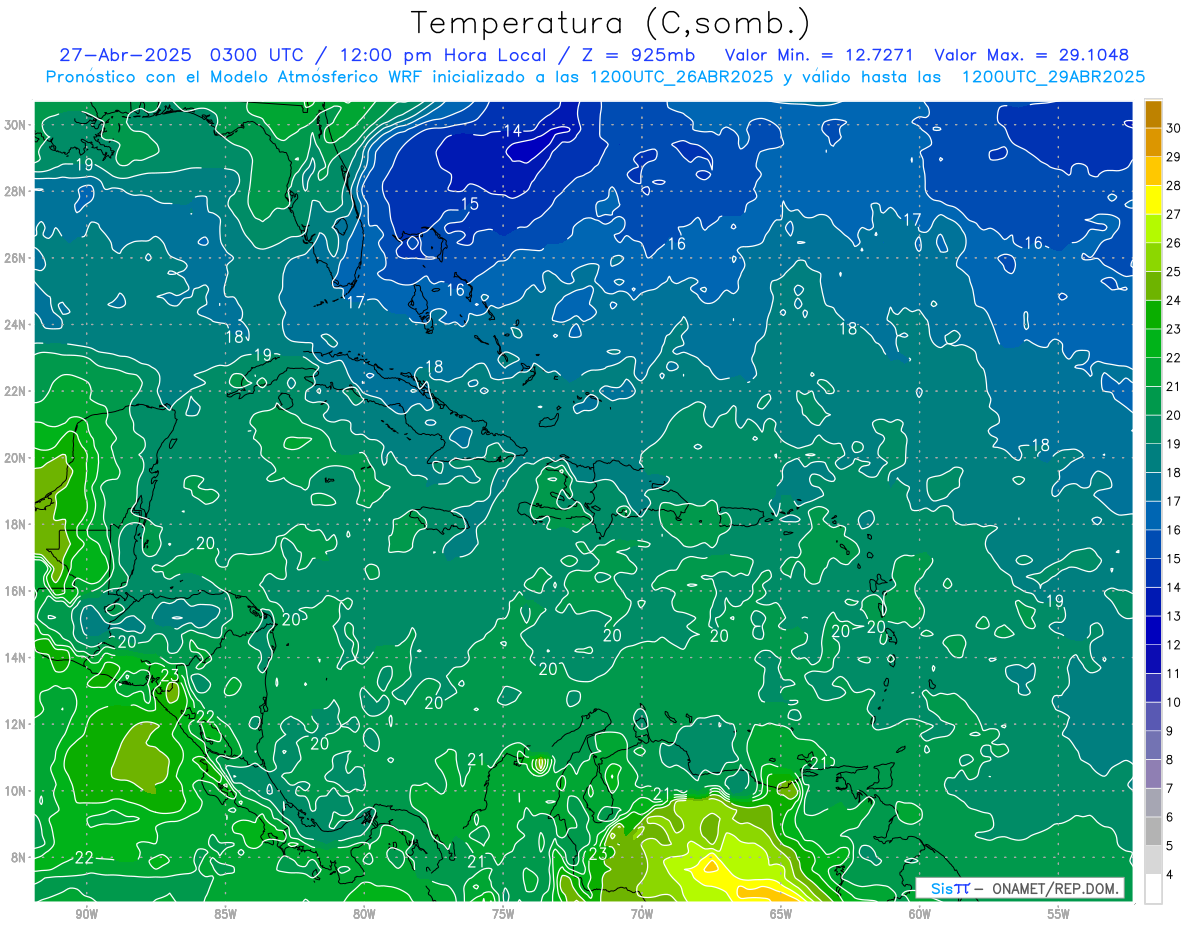Screen dimensions: 1200x927
Task: Click the "60W" longitude axis label
Action: point(920,915)
